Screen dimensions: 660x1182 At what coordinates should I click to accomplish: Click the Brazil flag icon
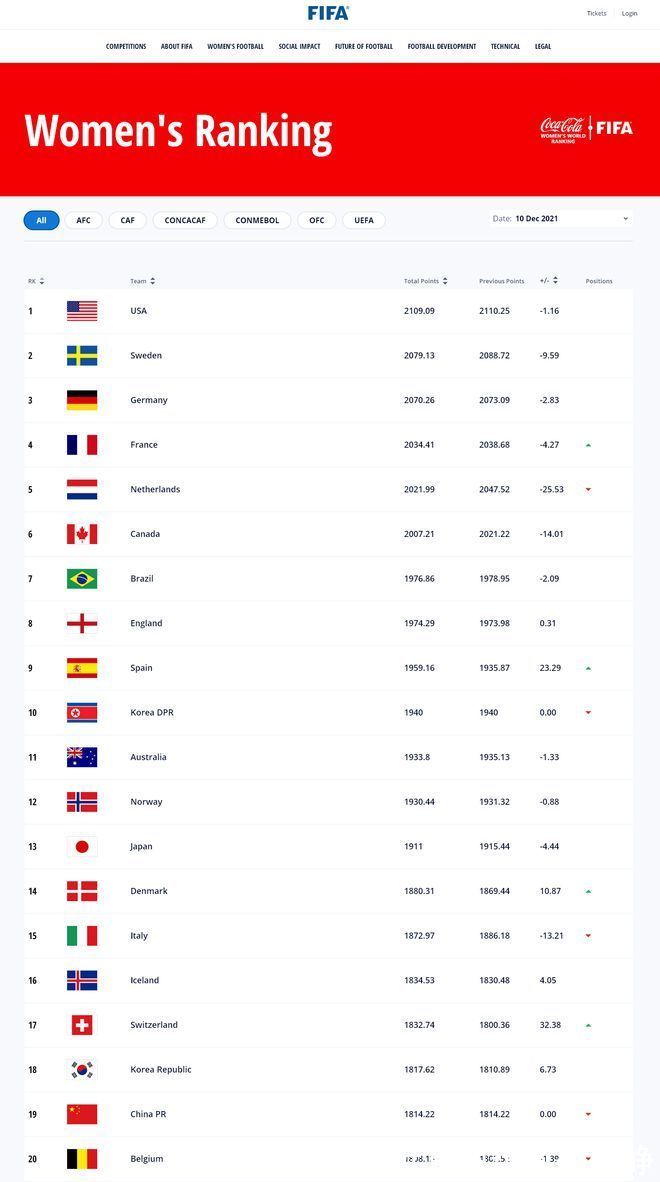click(81, 578)
